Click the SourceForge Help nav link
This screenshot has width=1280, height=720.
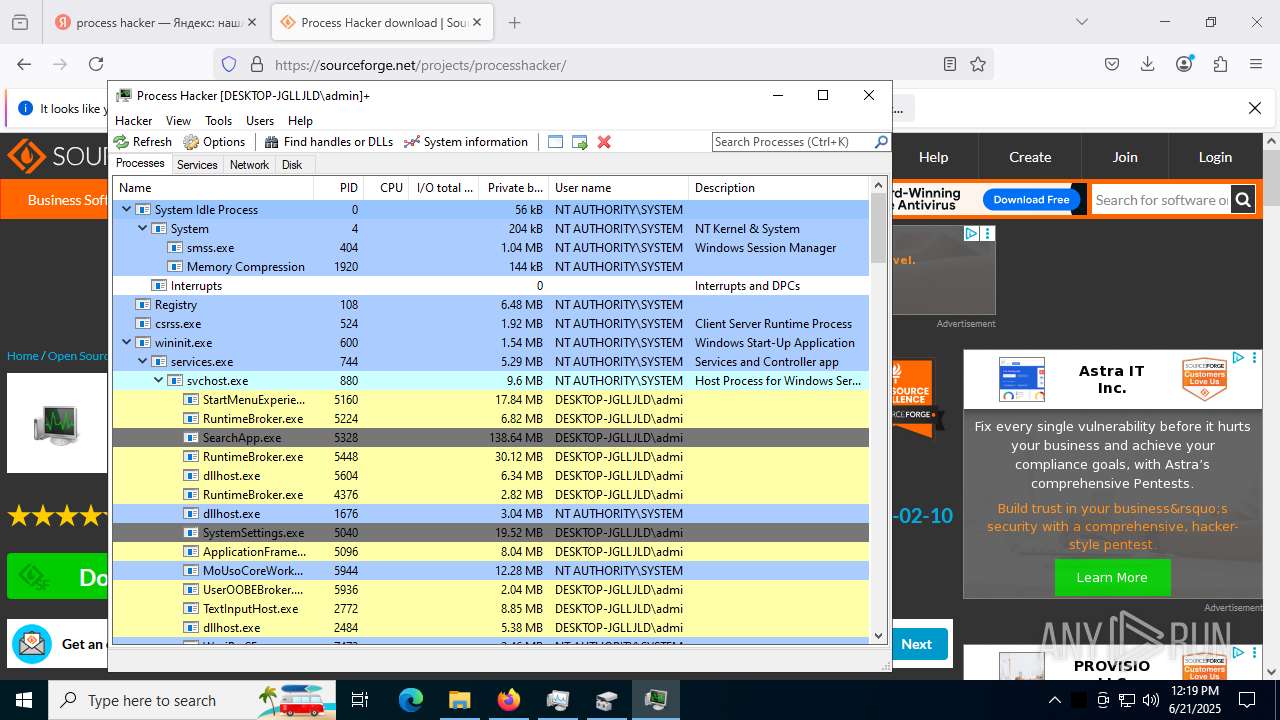933,157
